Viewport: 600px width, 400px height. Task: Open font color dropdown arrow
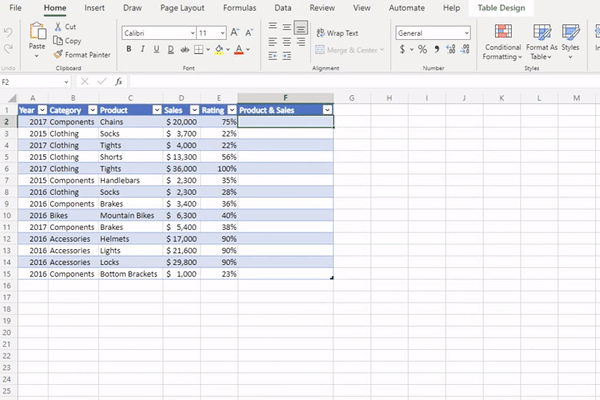[x=248, y=49]
